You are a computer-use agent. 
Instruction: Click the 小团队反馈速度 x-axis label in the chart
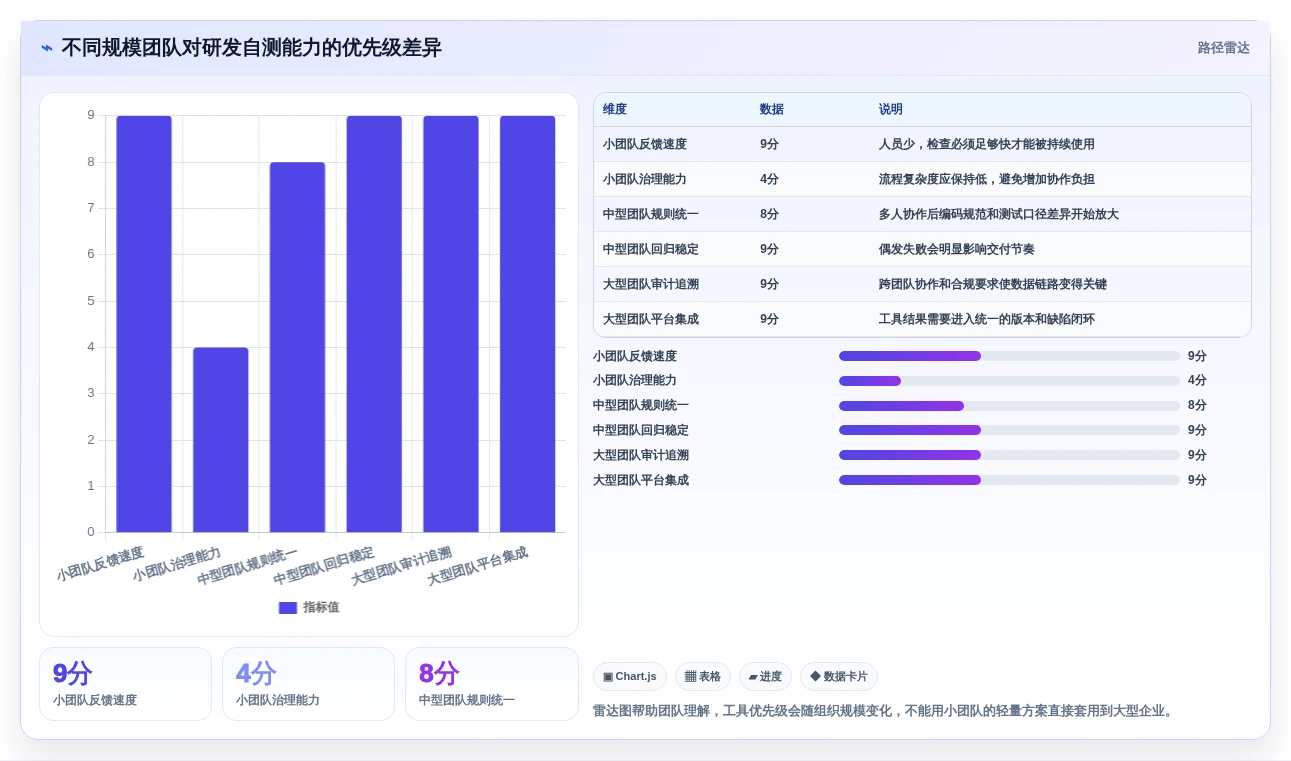coord(100,564)
